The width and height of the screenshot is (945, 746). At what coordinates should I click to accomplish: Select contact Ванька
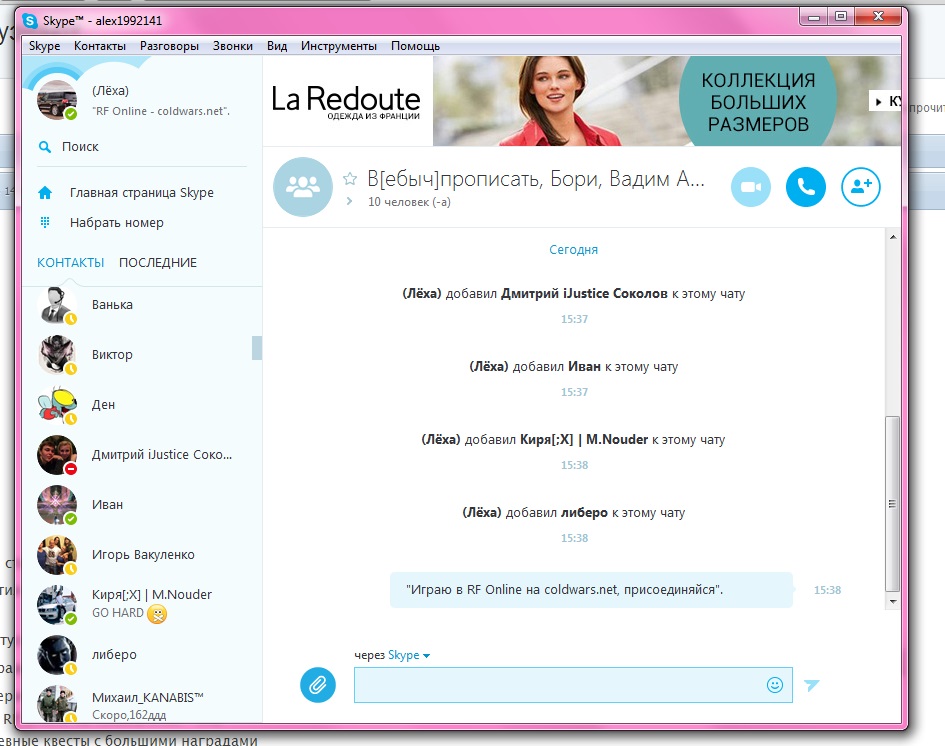pos(142,305)
